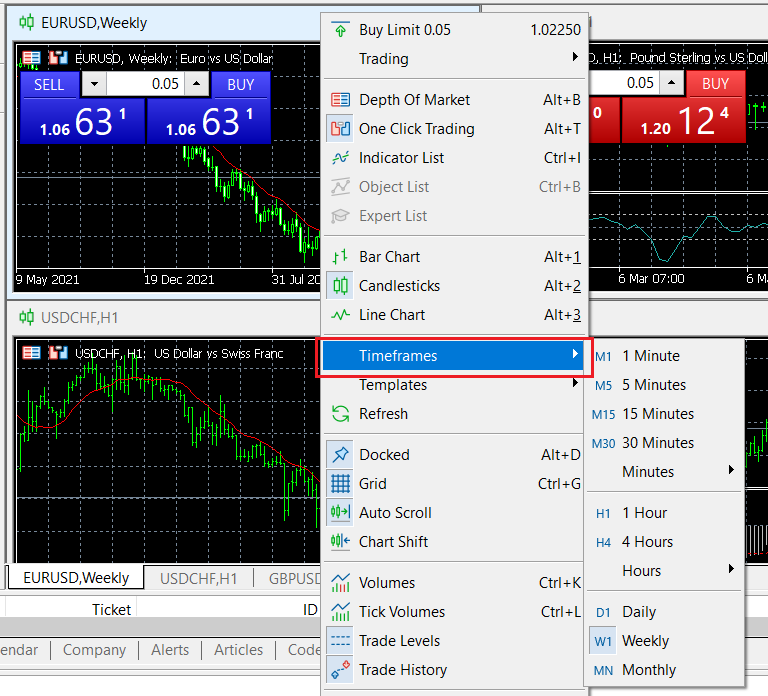Click the red BUY button on GBPUSD

715,84
